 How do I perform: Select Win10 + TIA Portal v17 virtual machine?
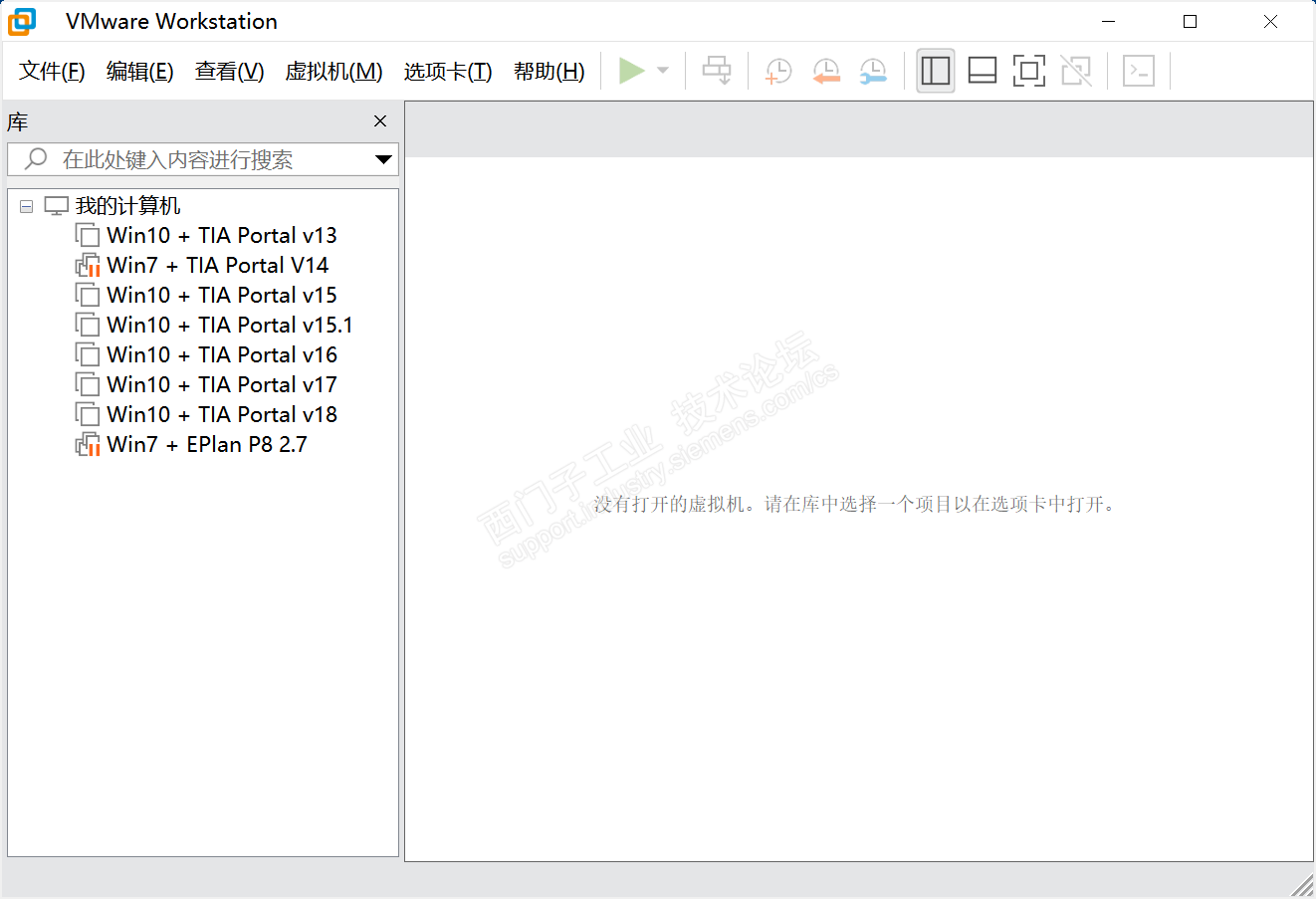(x=222, y=385)
